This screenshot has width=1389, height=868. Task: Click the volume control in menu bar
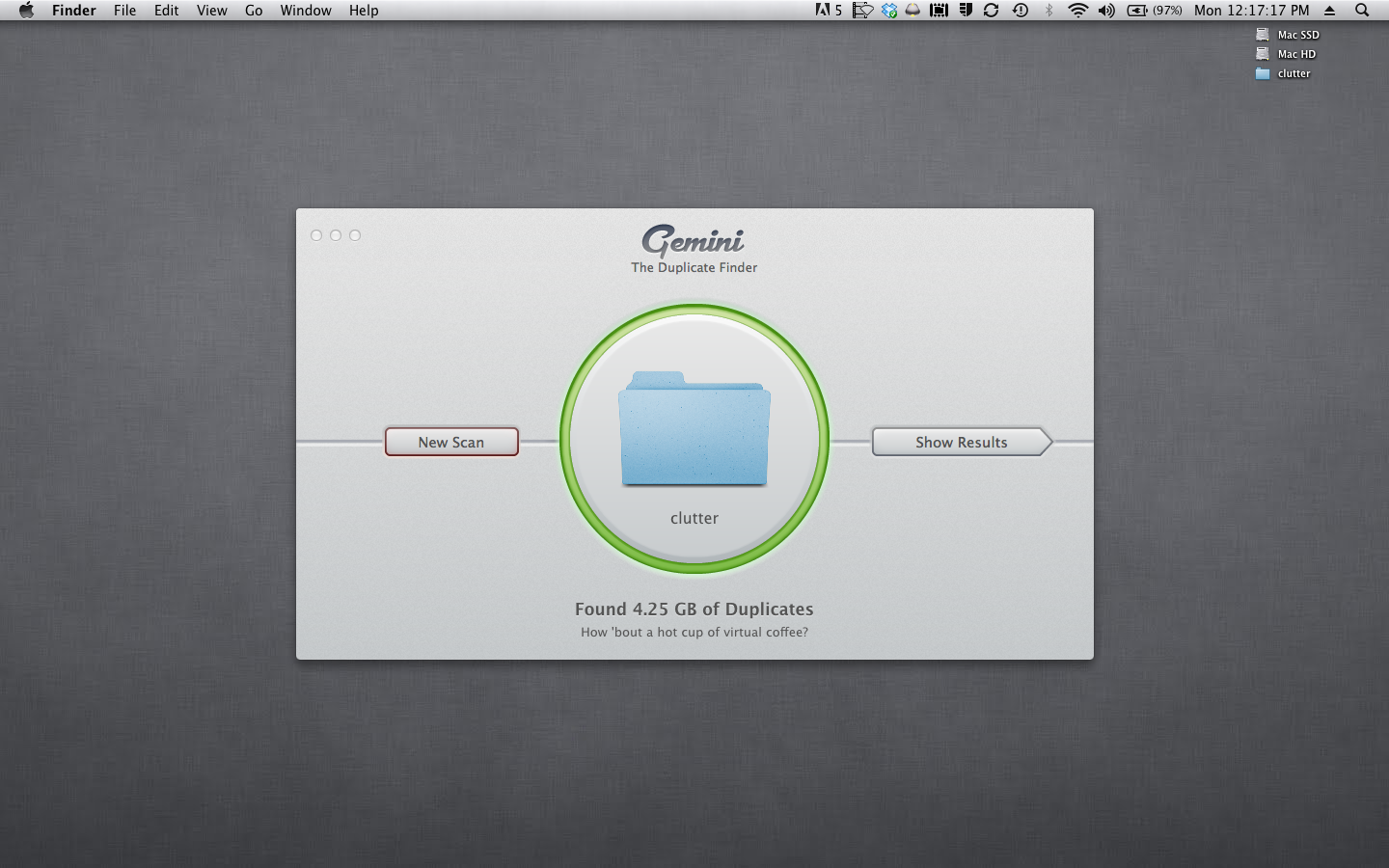1106,11
